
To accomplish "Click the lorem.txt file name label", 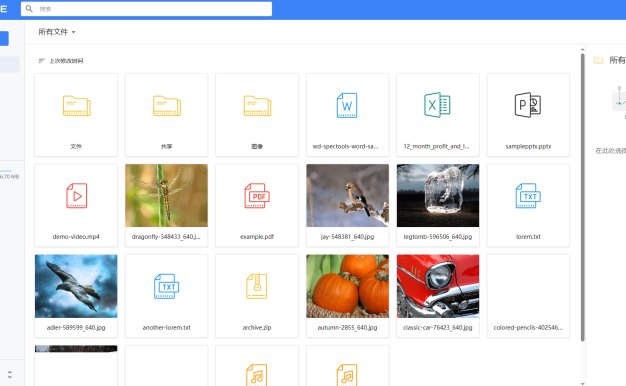I will [528, 237].
